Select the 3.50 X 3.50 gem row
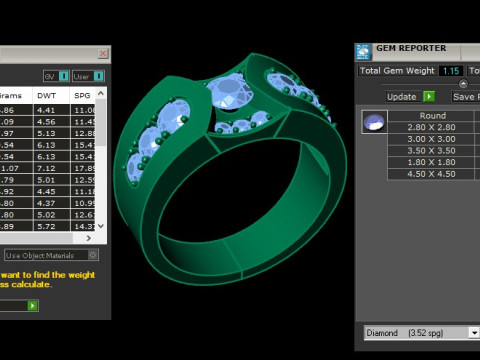The image size is (480, 360). 431,151
